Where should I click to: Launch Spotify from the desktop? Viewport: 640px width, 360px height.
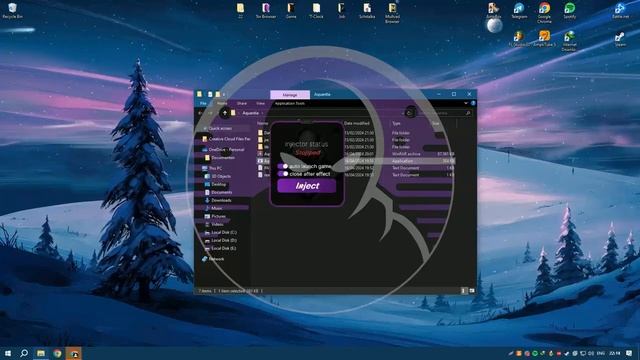click(x=570, y=11)
